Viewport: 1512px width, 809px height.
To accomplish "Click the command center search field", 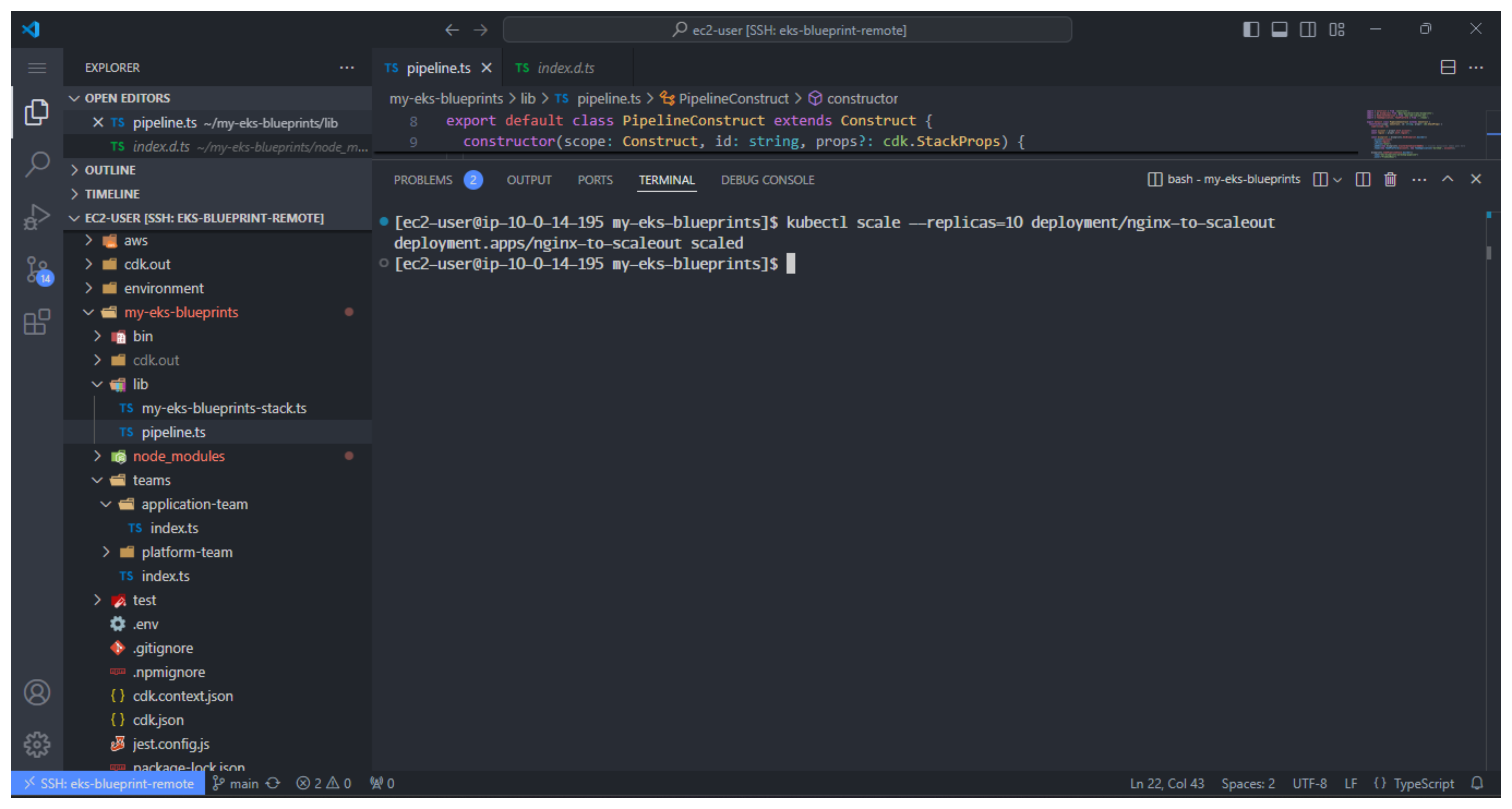I will point(787,29).
